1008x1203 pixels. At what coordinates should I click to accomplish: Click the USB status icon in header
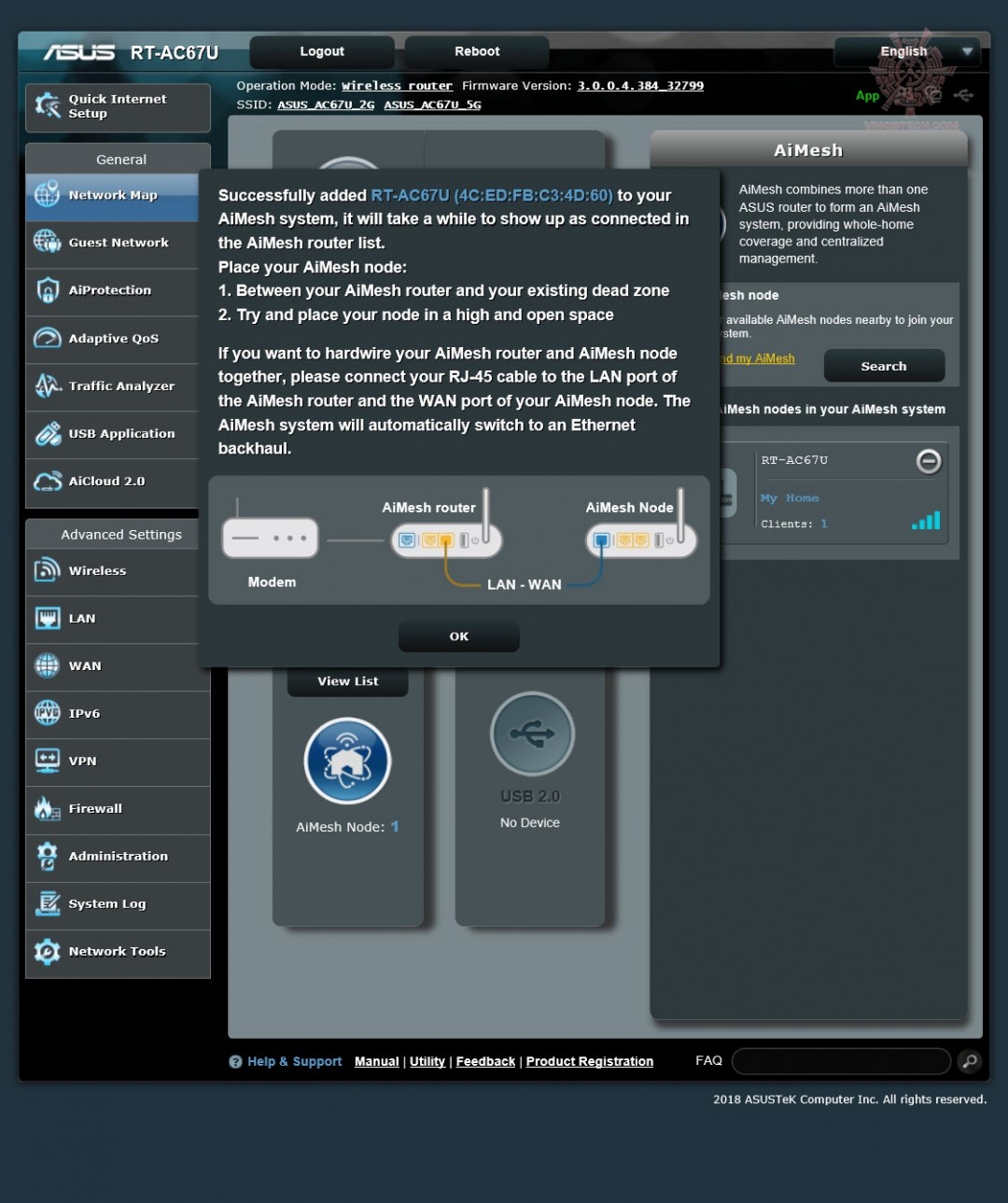(964, 94)
